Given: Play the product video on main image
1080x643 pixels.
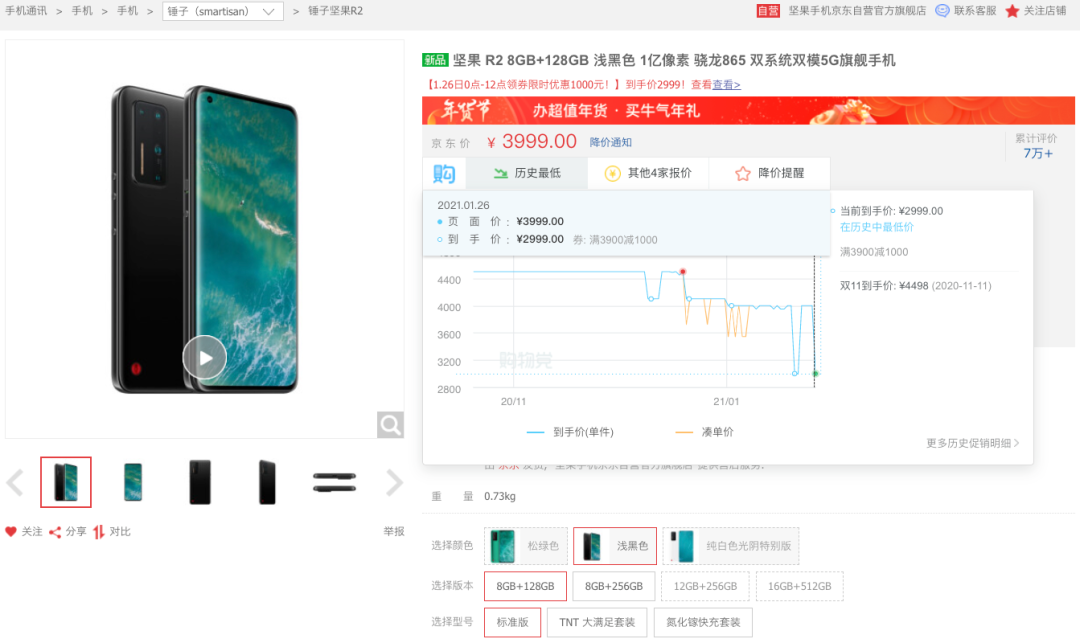Looking at the screenshot, I should [205, 357].
